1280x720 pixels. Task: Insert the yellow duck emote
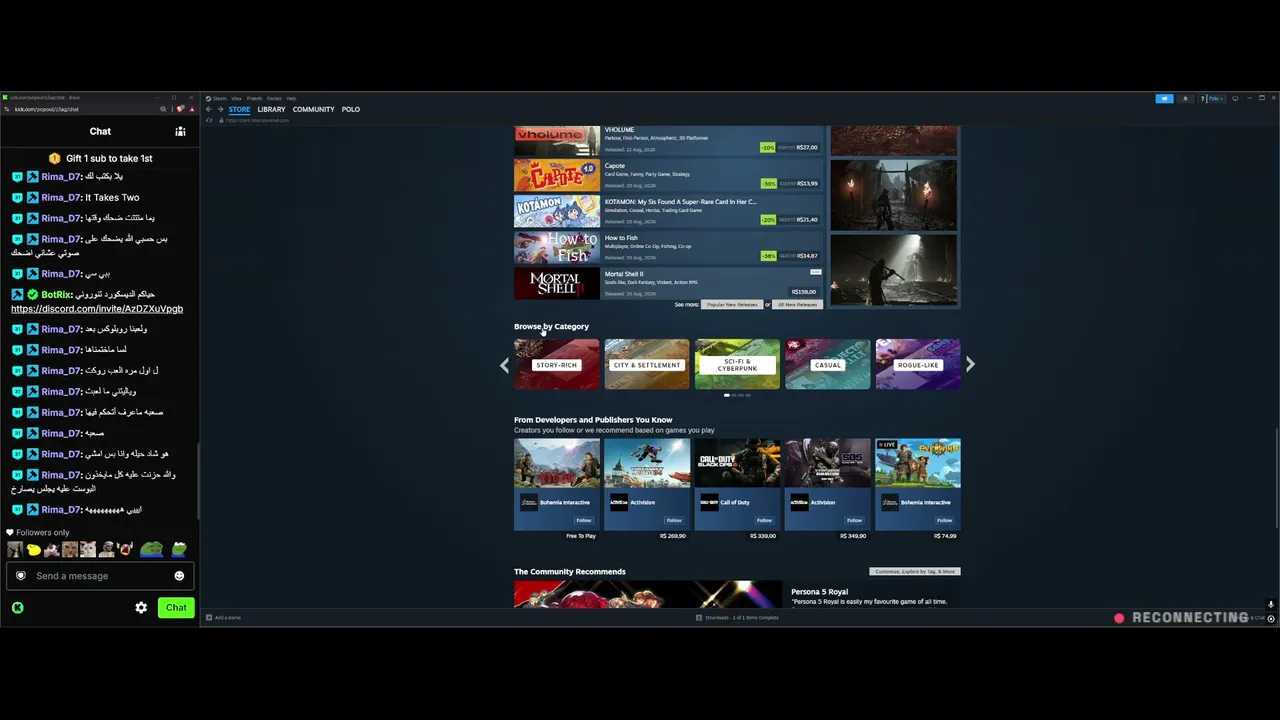point(34,549)
